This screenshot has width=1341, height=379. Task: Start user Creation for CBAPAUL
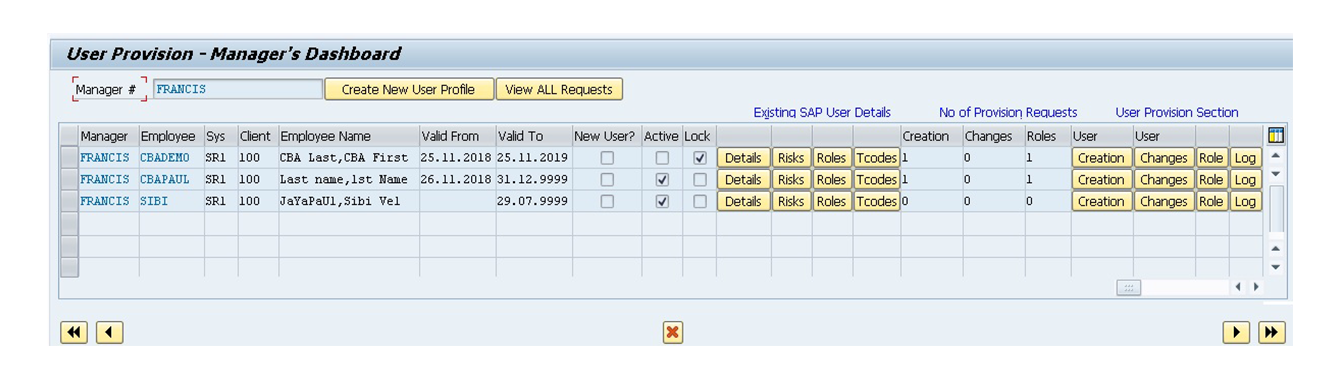[x=1101, y=180]
